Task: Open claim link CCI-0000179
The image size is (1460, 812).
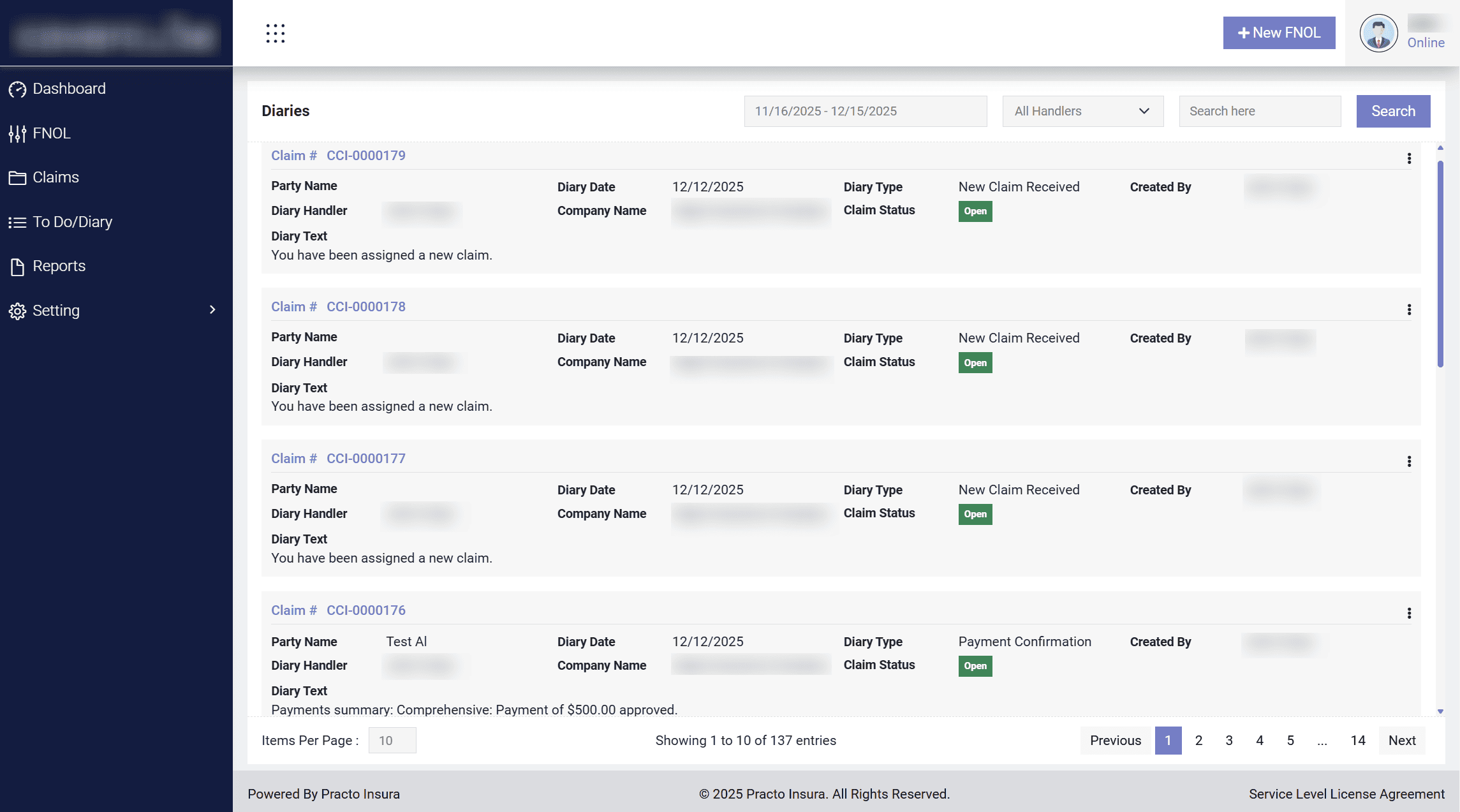Action: 365,156
